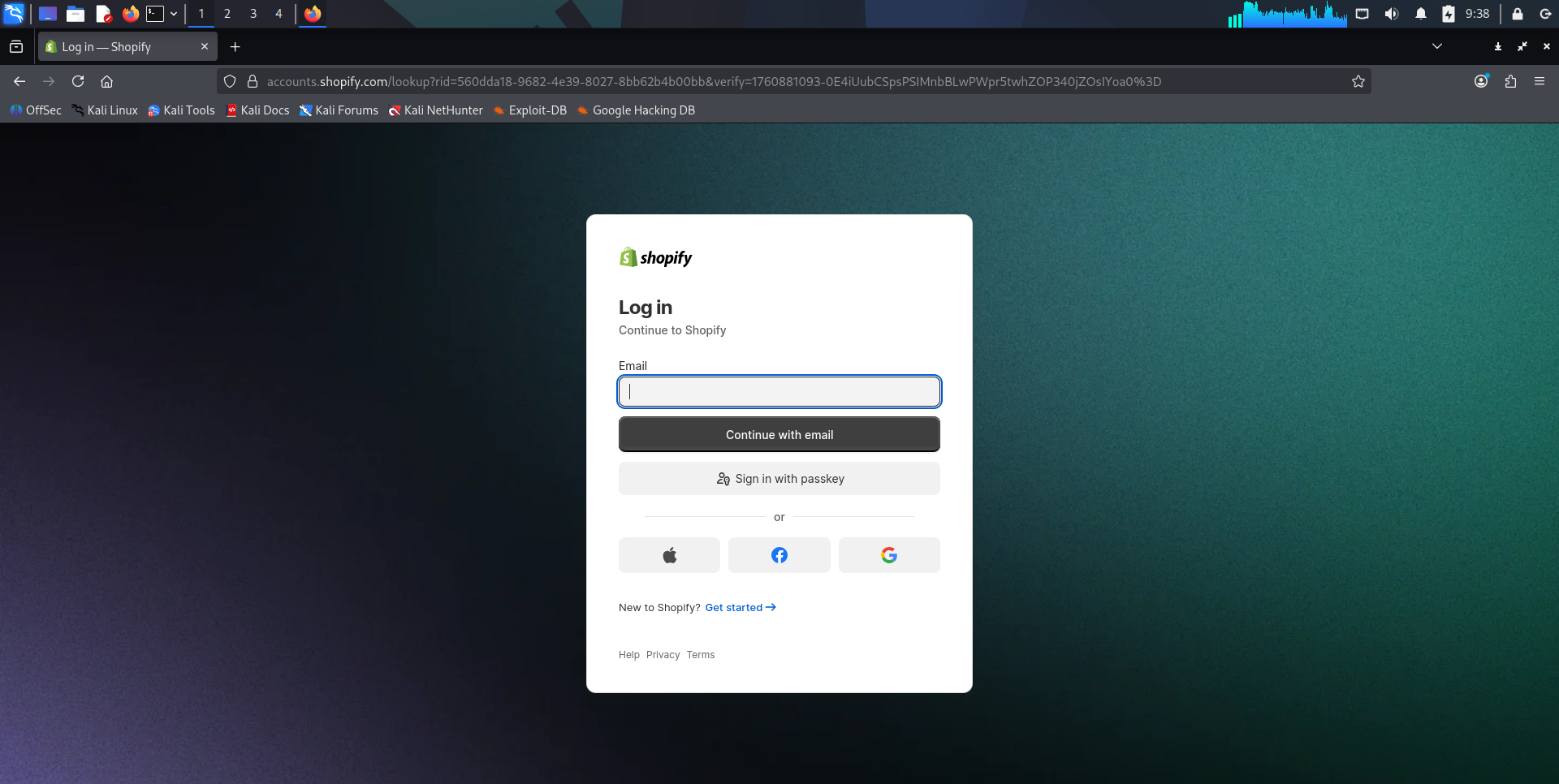Image resolution: width=1559 pixels, height=784 pixels.
Task: Focus the Email input field
Action: (x=779, y=392)
